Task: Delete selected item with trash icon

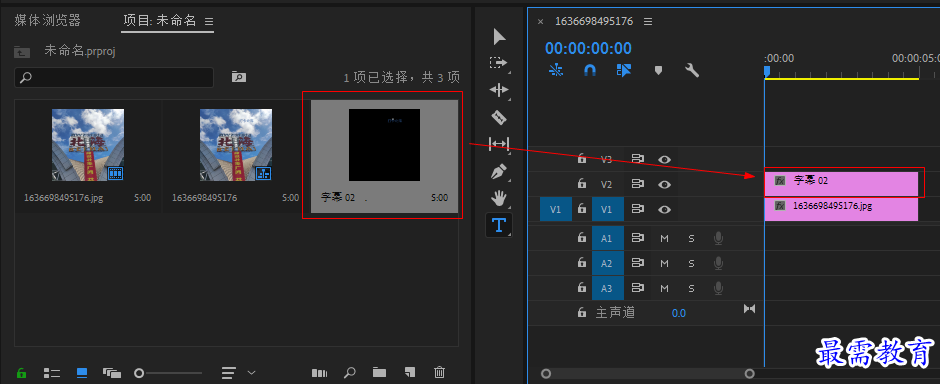Action: pyautogui.click(x=439, y=373)
